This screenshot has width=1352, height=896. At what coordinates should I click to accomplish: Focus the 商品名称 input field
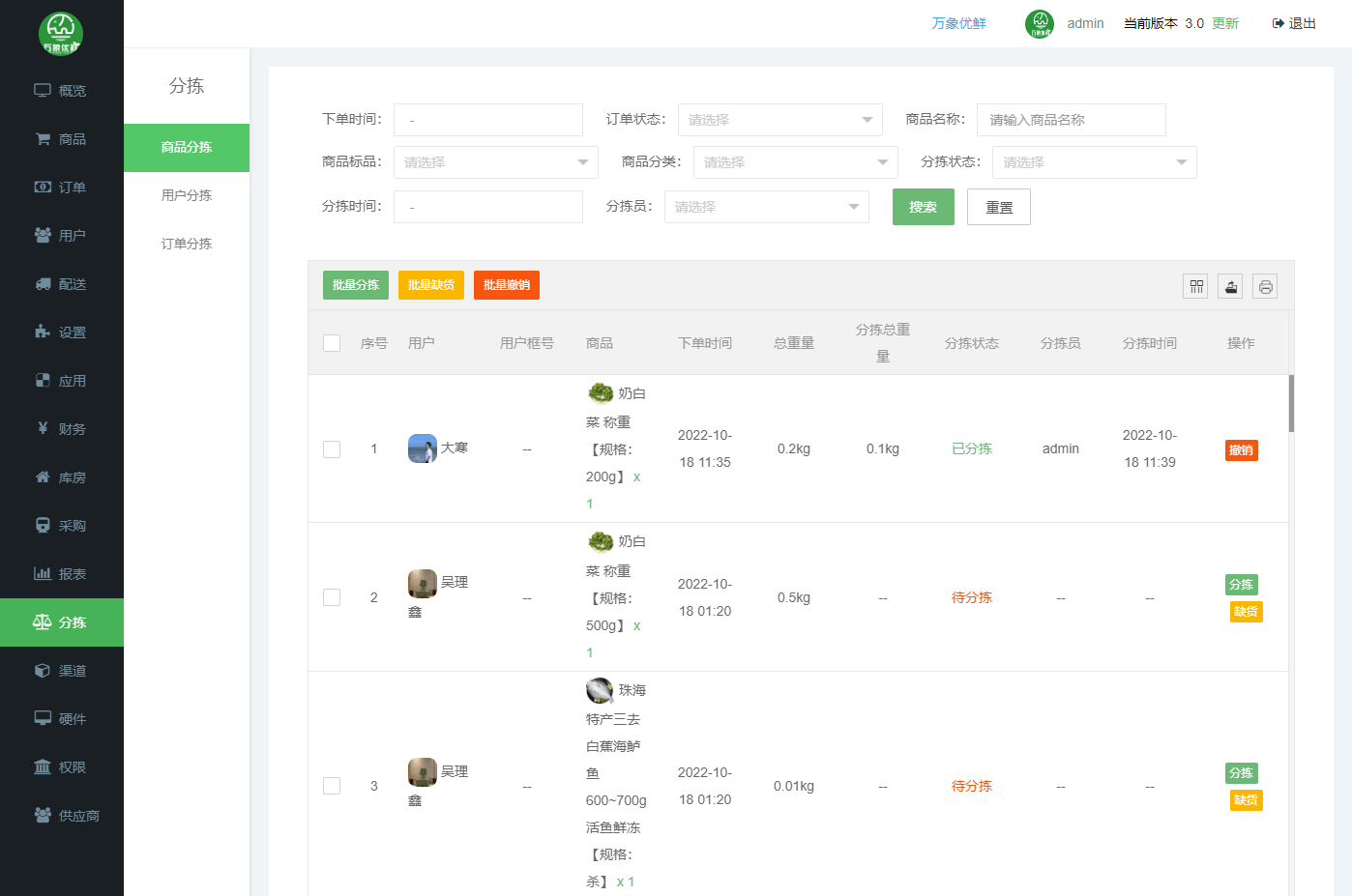pyautogui.click(x=1071, y=120)
